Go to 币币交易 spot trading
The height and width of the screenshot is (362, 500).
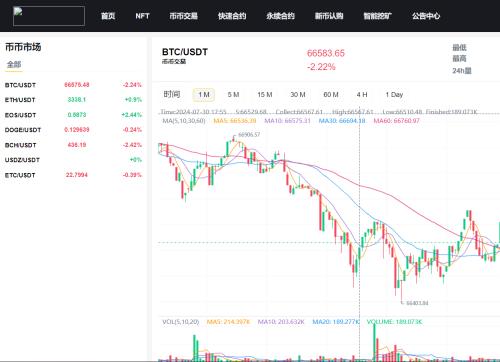(183, 16)
